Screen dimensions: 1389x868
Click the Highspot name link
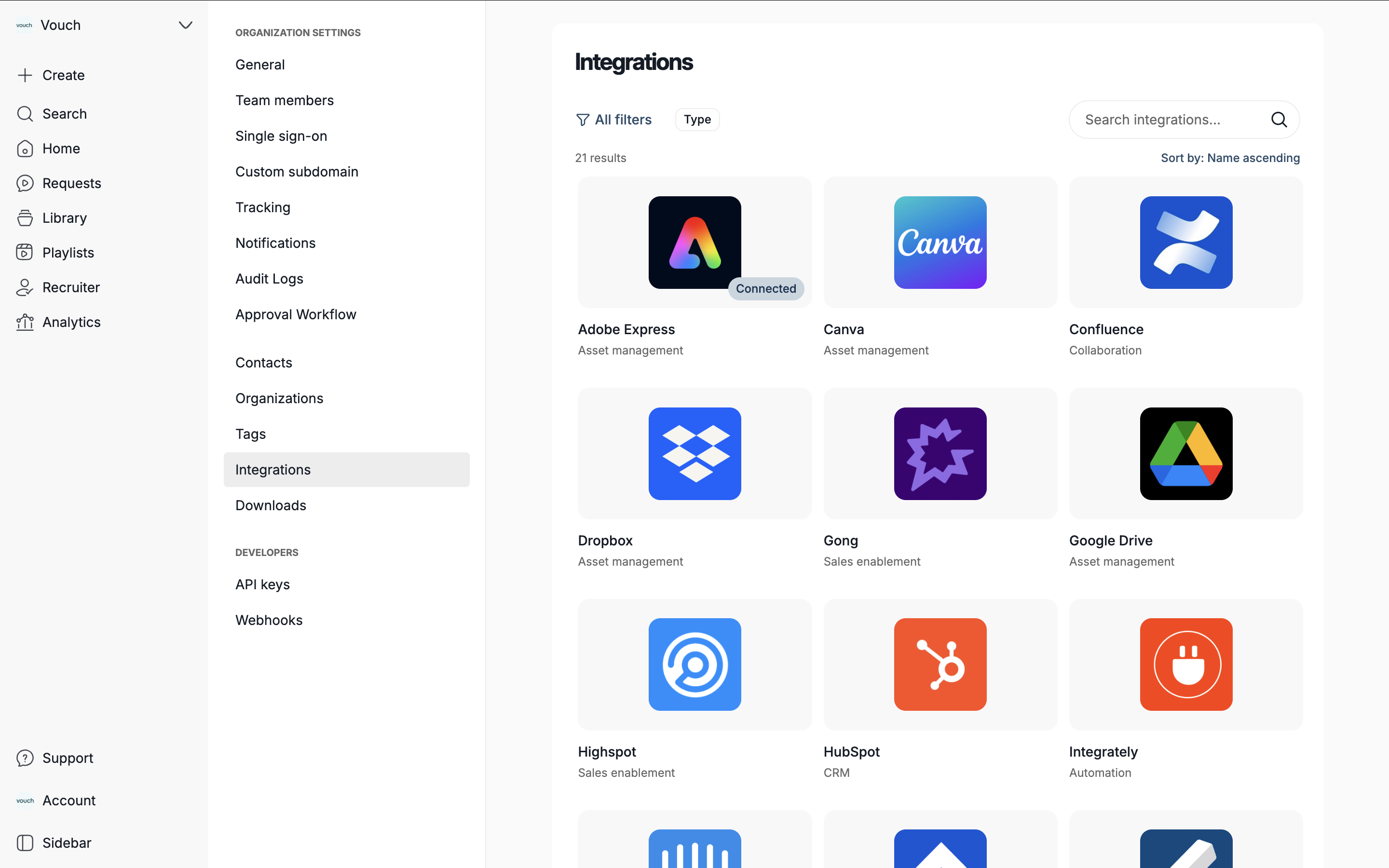point(607,752)
